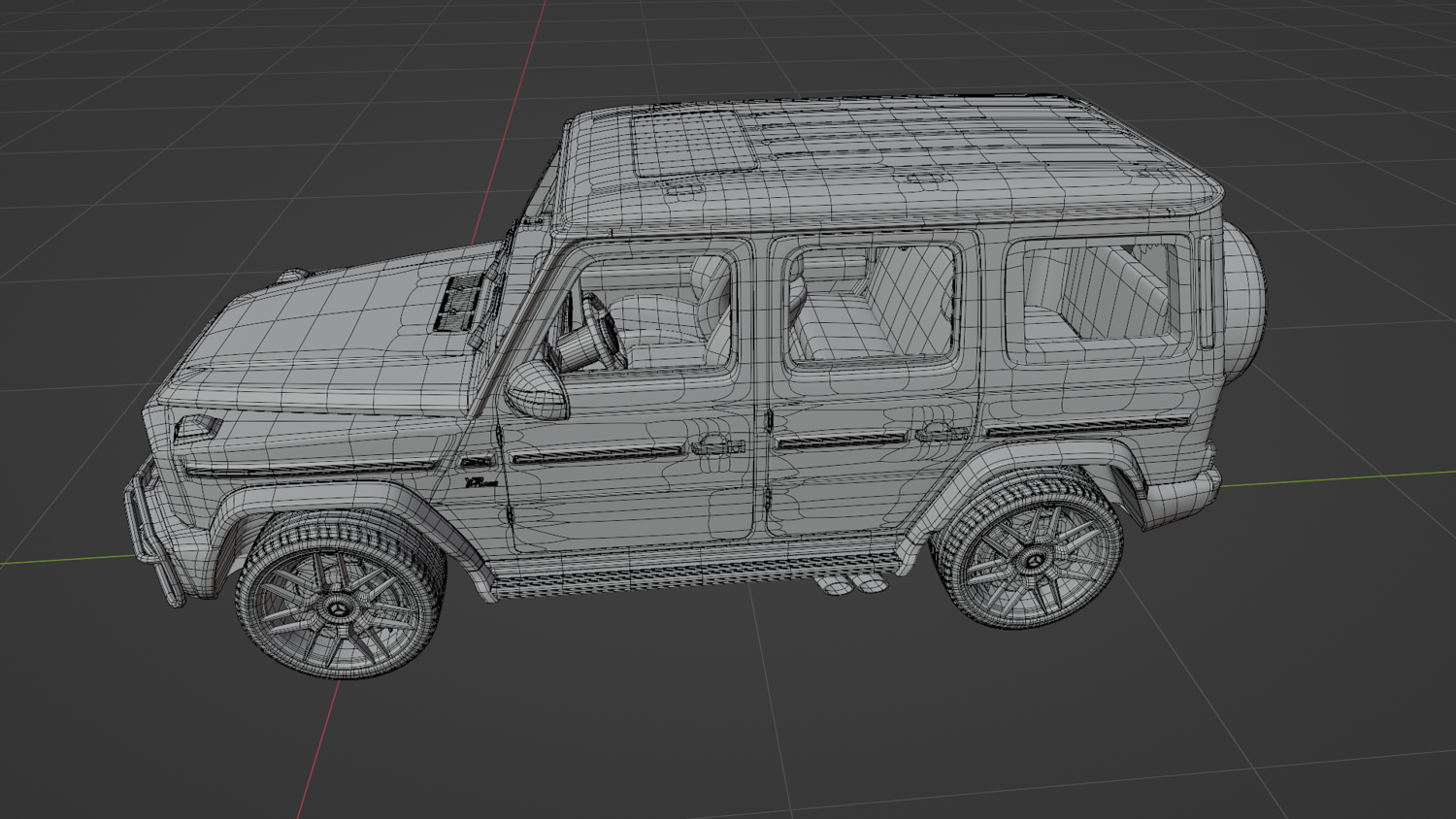Click the small badge on the front fender
Image resolution: width=1456 pixels, height=819 pixels.
pos(480,481)
